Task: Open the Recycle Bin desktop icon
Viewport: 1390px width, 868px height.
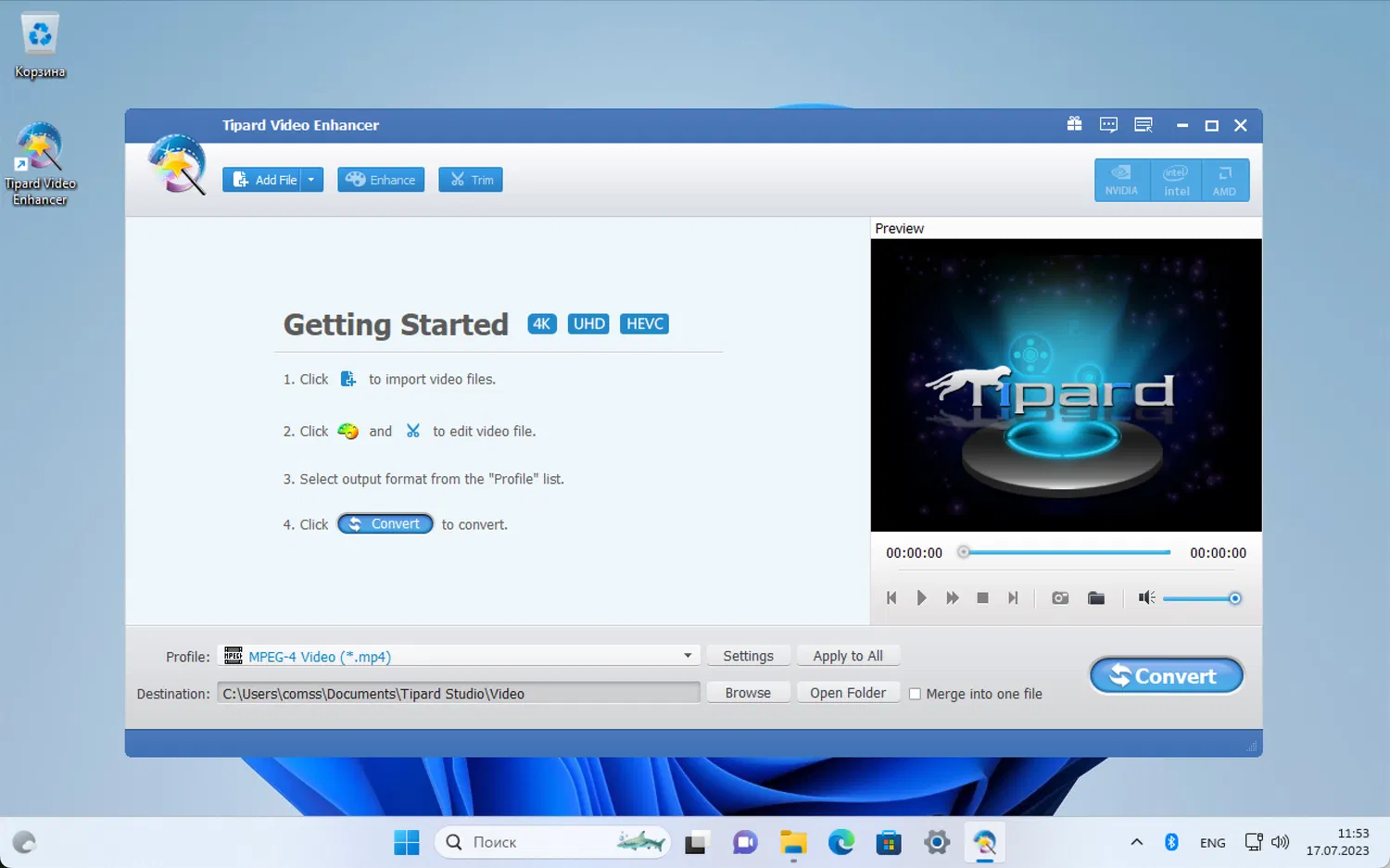Action: pos(40,46)
